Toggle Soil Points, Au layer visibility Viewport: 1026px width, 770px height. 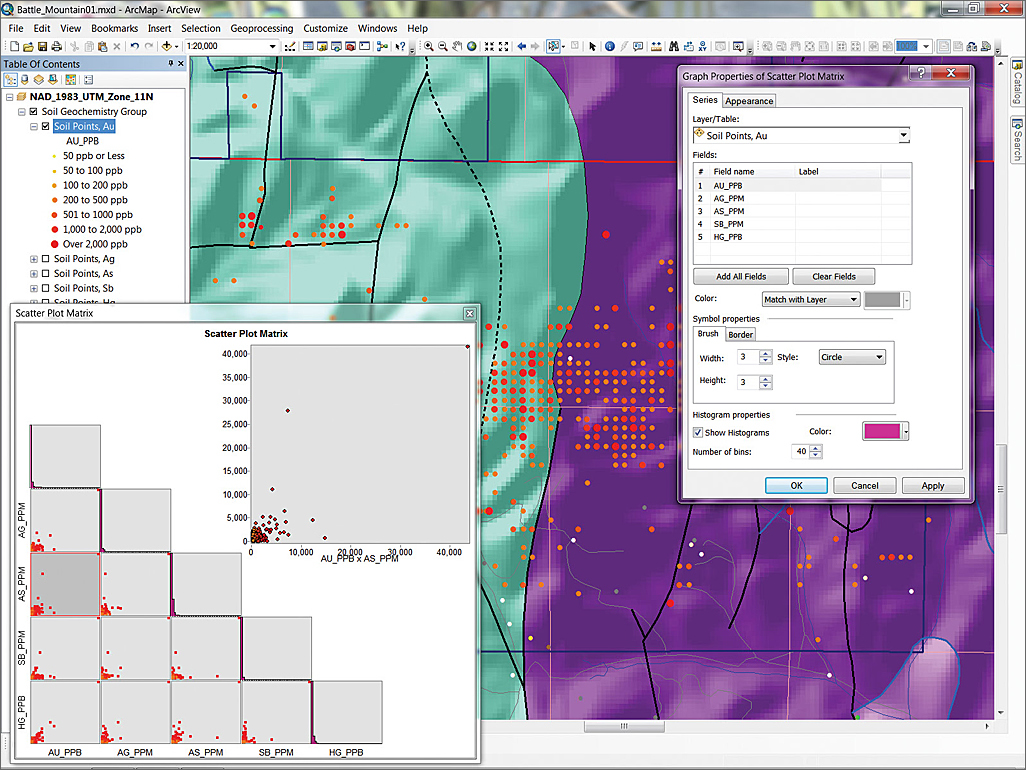(x=46, y=127)
